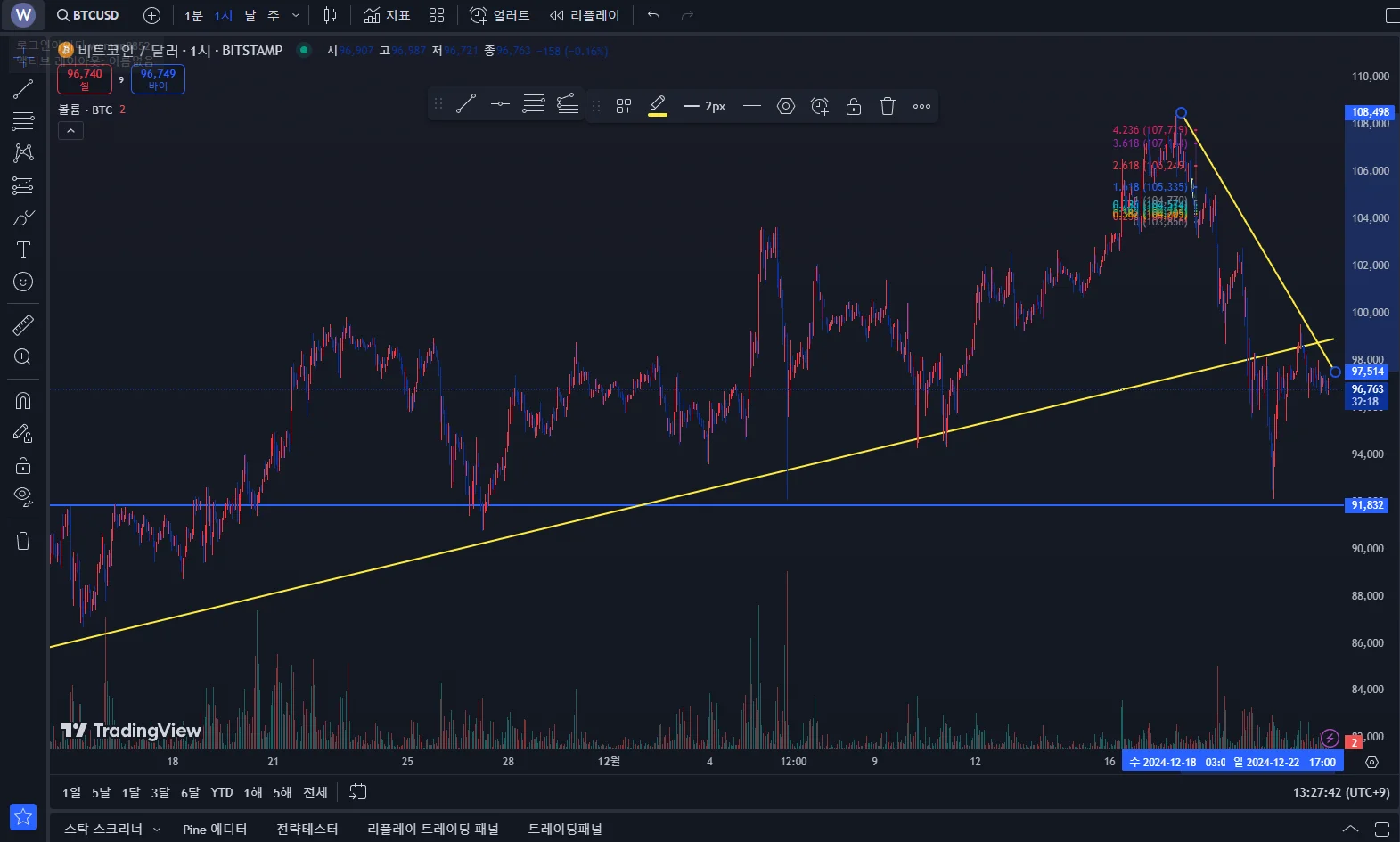Screen dimensions: 1400x842
Task: Select the Text tool in left sidebar
Action: [x=23, y=249]
